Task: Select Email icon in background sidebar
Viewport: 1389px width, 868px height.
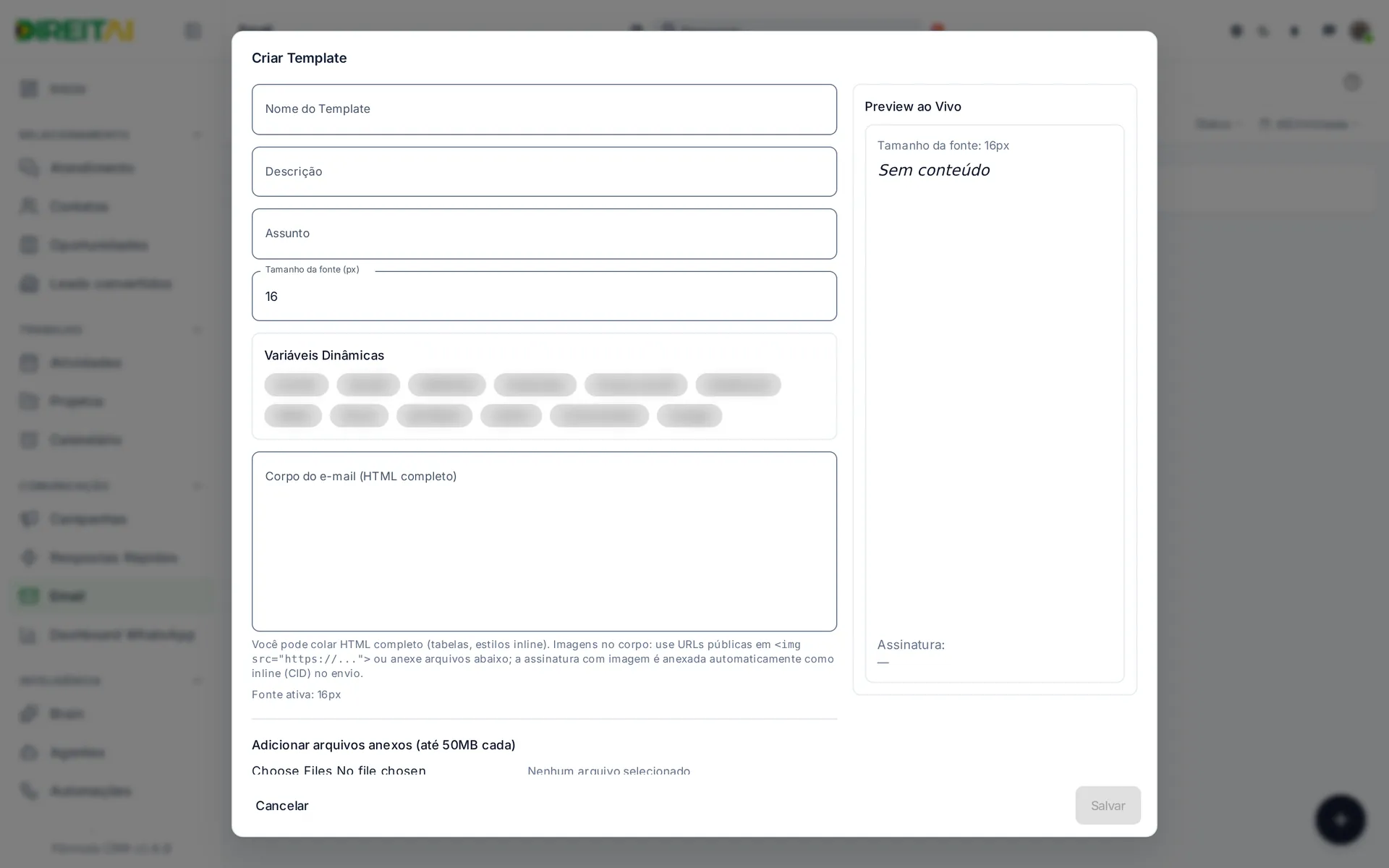Action: [x=29, y=596]
